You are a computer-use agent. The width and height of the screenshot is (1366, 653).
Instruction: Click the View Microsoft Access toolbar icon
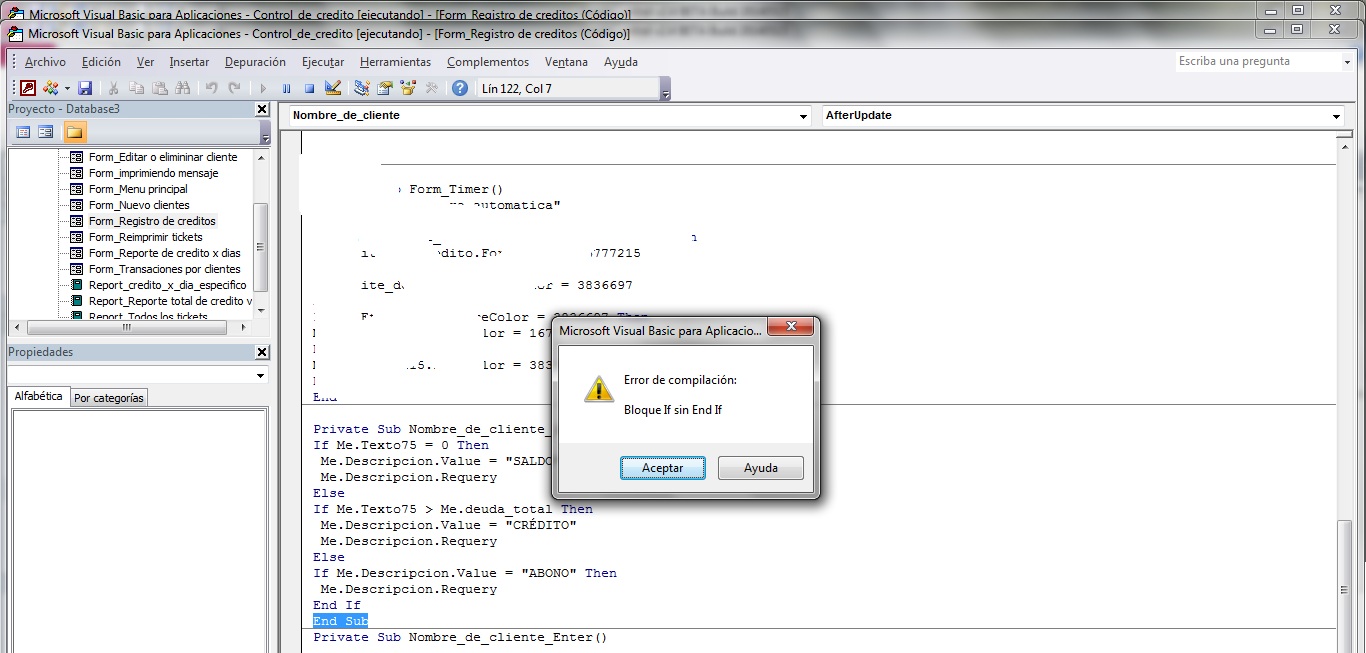coord(28,88)
